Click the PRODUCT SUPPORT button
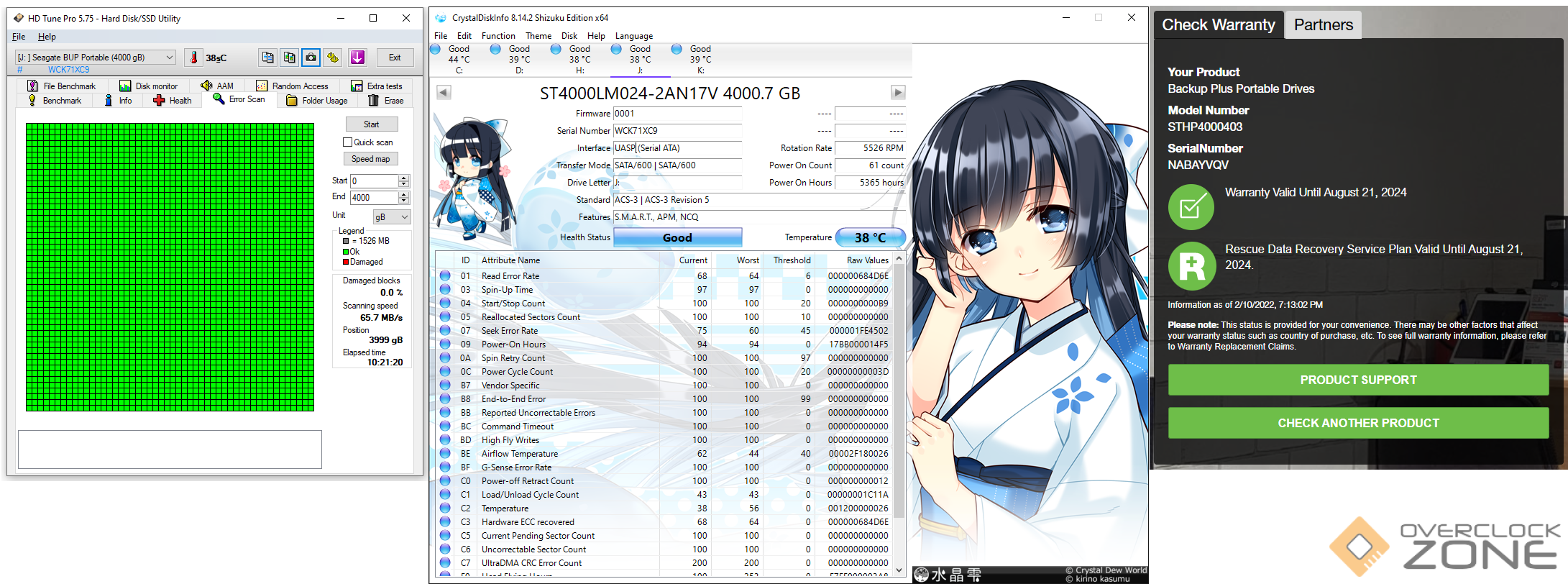This screenshot has height=584, width=1568. pyautogui.click(x=1357, y=380)
